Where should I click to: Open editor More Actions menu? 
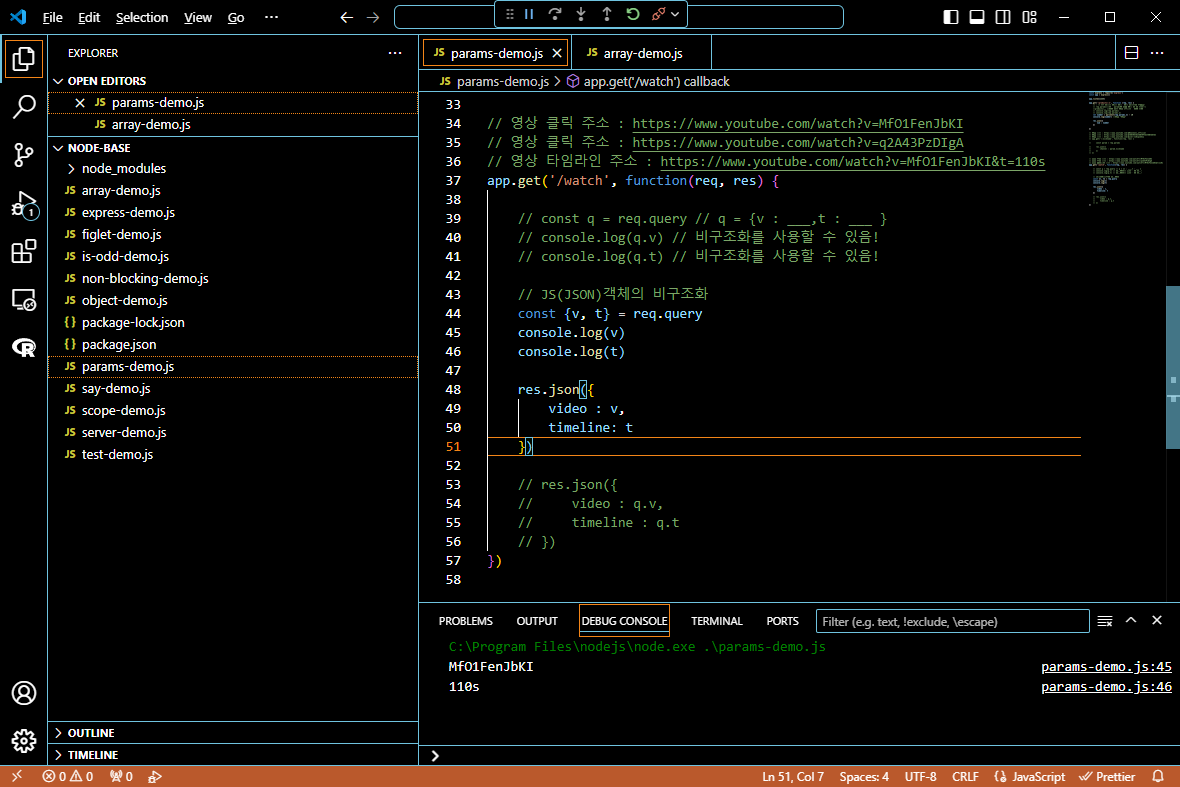pos(1157,53)
